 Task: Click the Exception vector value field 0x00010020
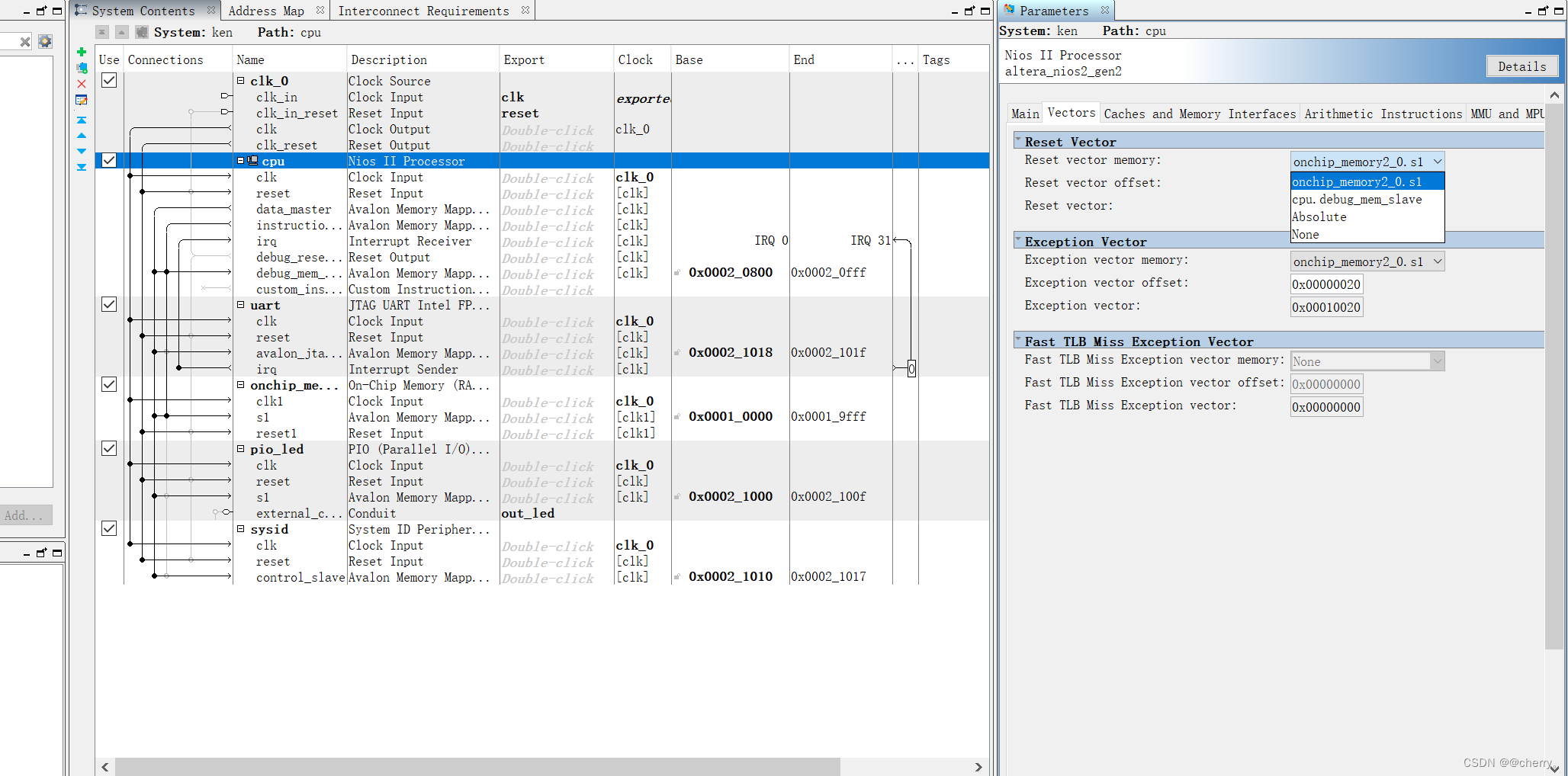click(1326, 307)
